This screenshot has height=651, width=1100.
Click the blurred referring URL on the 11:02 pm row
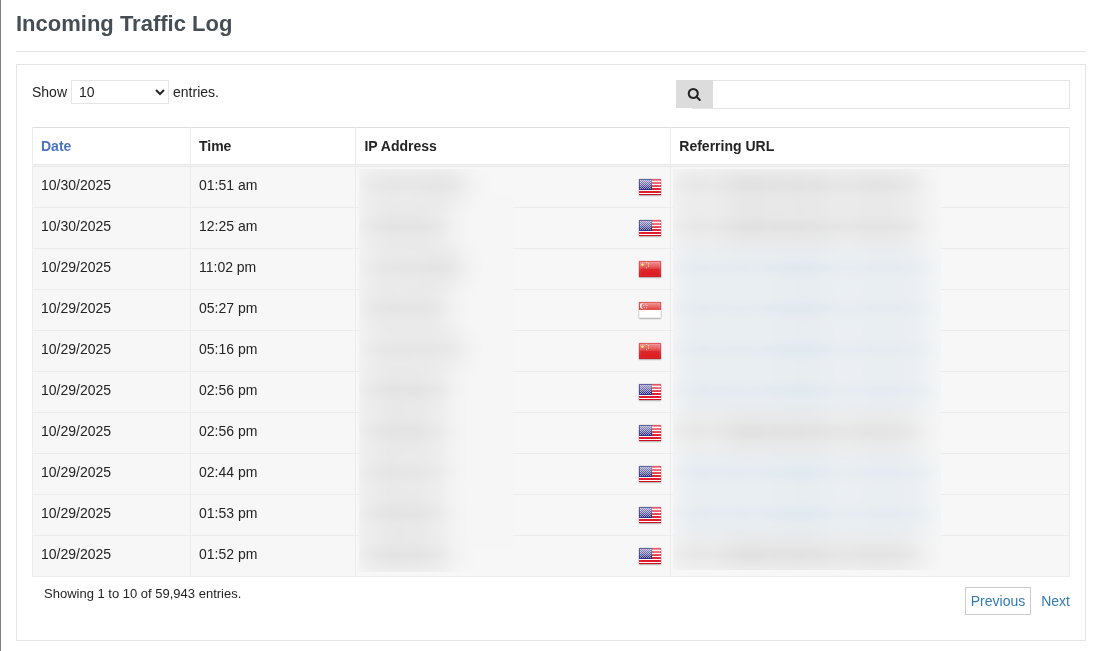800,268
